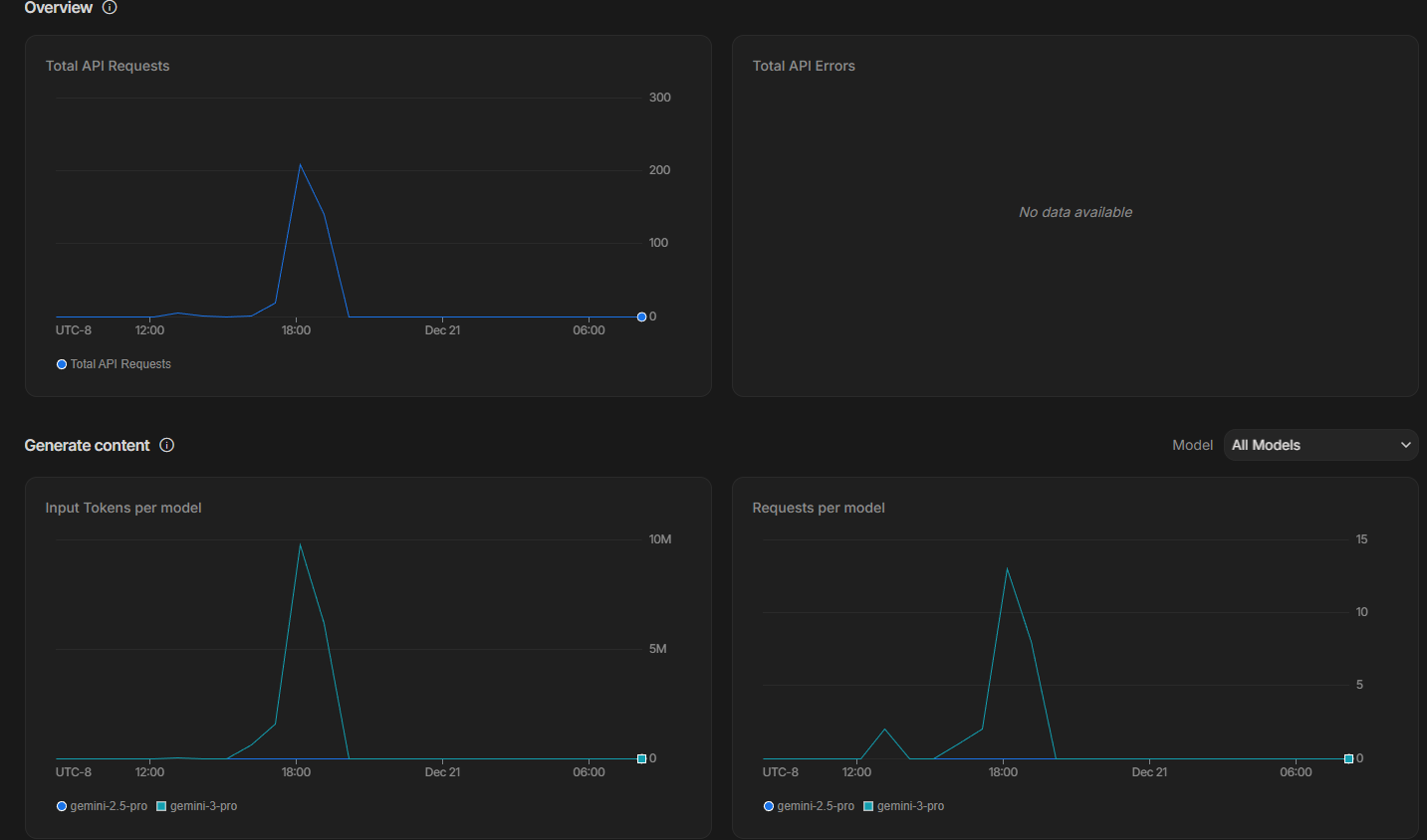The height and width of the screenshot is (840, 1427).
Task: Click the peak of the Requests per model line
Action: coord(1007,569)
